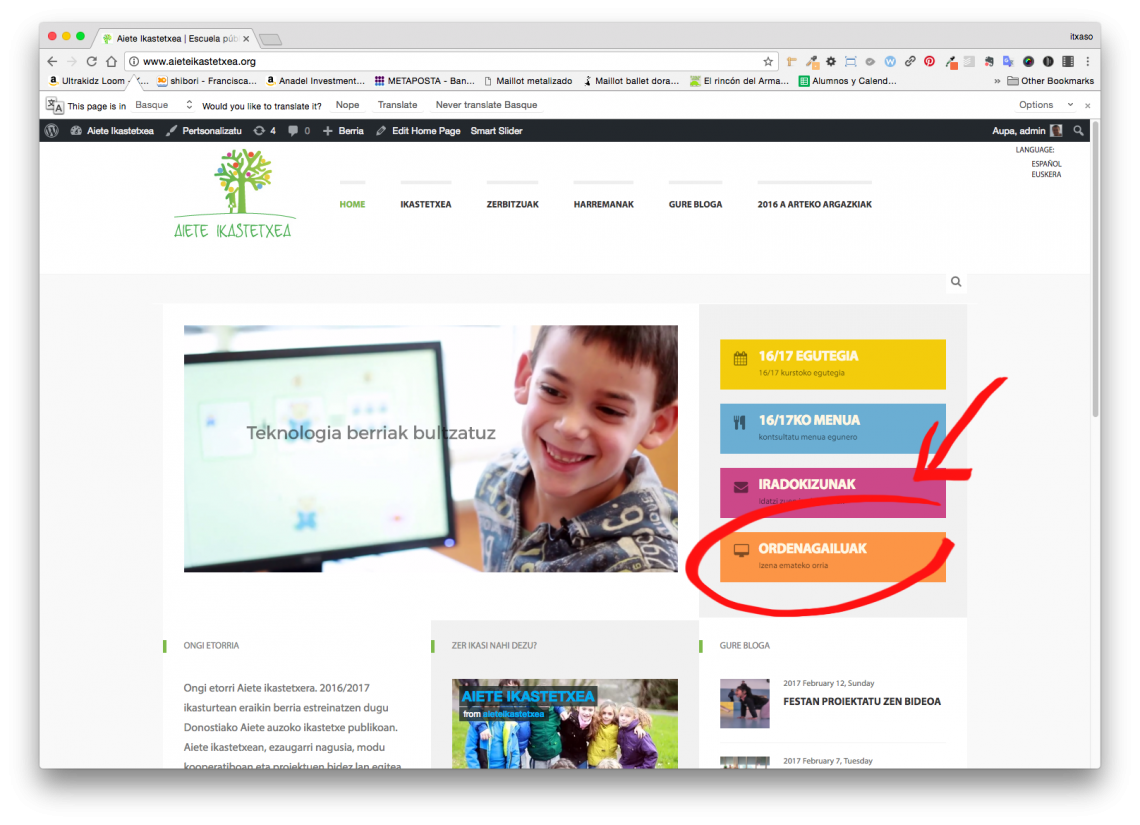Open the Maillot metalizado bookmark
Screen dimensions: 1140x825
[x=528, y=81]
